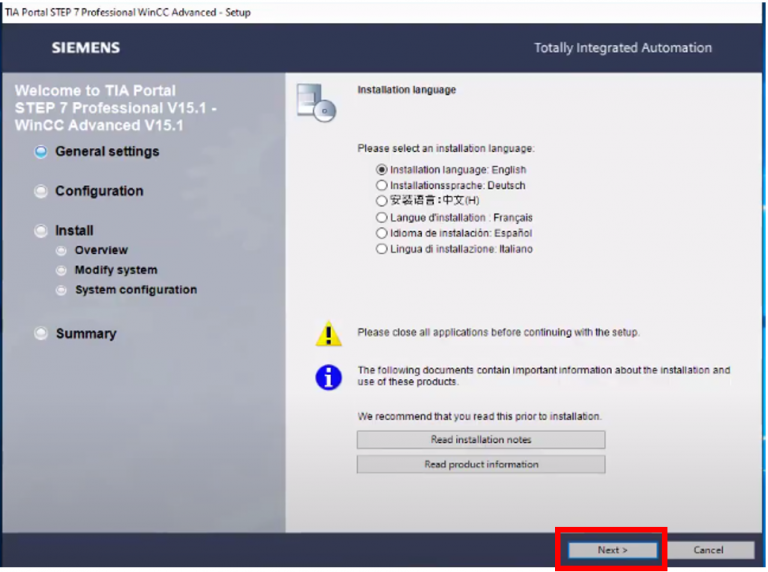The width and height of the screenshot is (768, 572).
Task: Click the yellow warning triangle icon
Action: point(328,334)
